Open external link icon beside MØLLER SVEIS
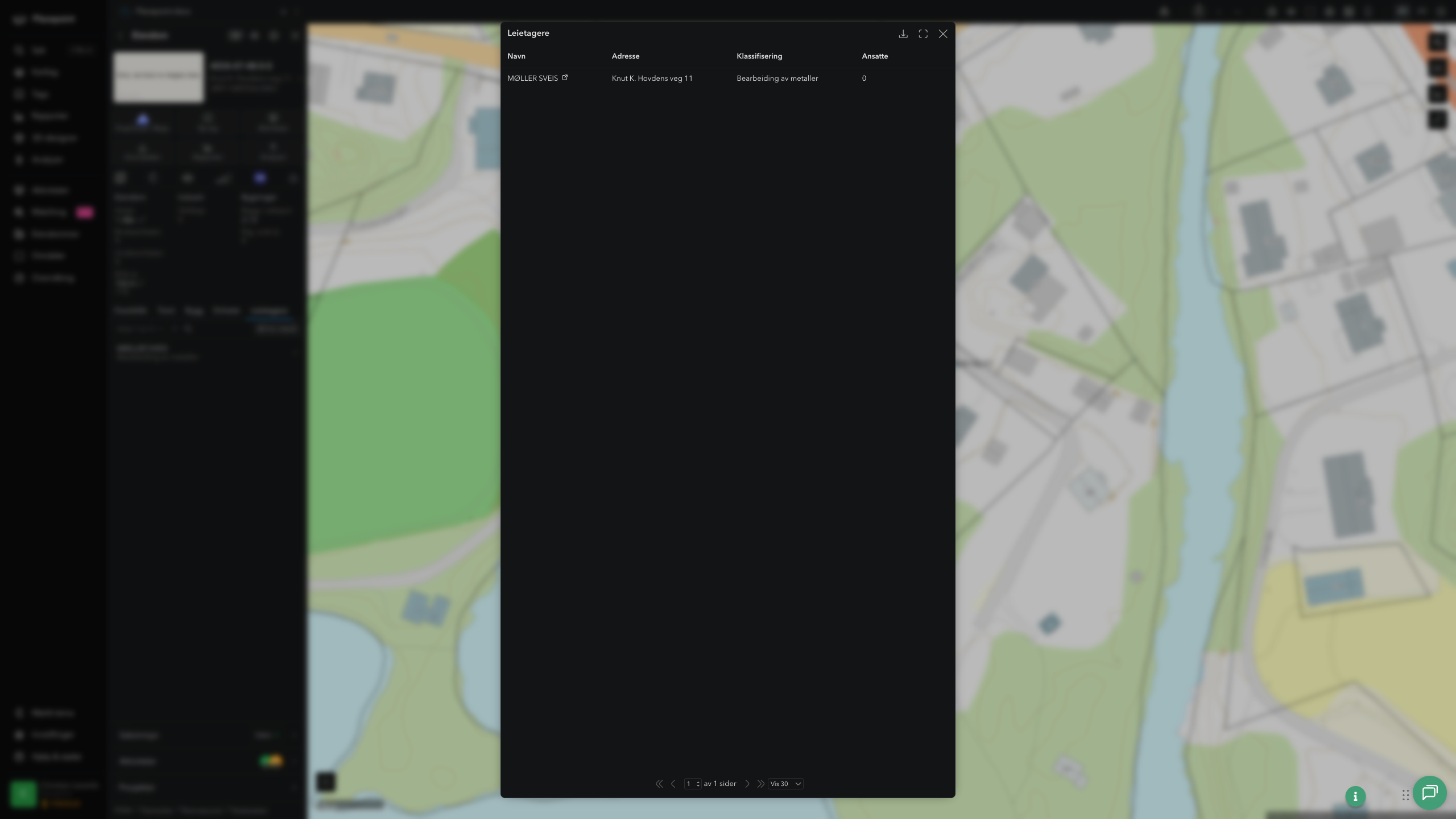Screen dimensions: 1456x819 pyautogui.click(x=565, y=77)
